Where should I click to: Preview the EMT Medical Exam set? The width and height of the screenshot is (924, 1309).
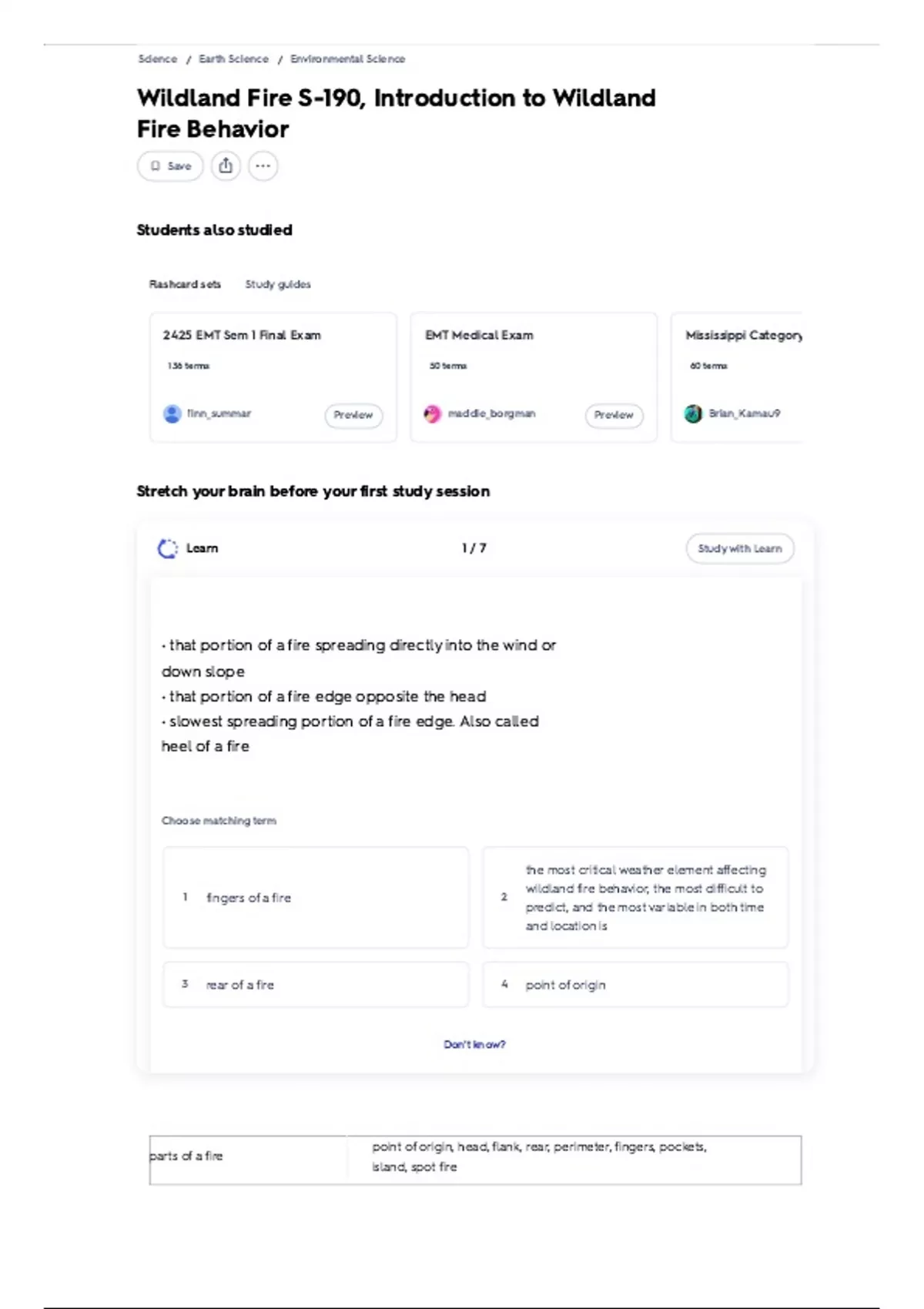[x=614, y=414]
